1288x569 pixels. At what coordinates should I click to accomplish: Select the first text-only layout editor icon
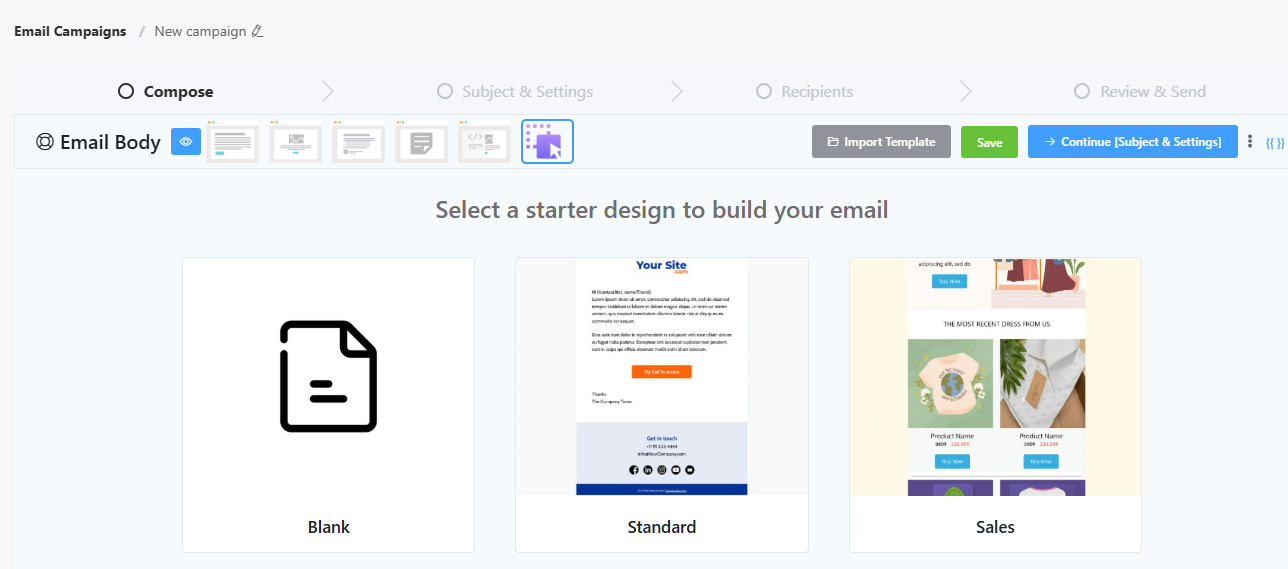(233, 142)
